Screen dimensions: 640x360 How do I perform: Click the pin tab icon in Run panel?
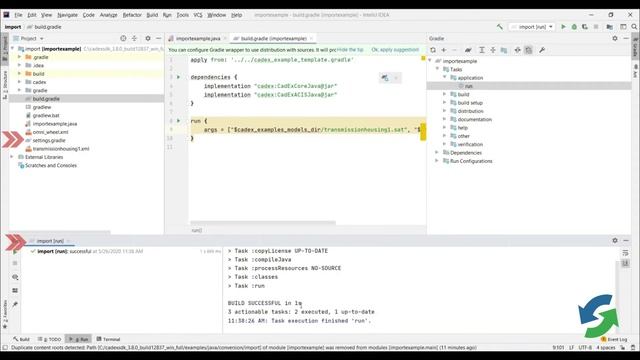[x=15, y=304]
